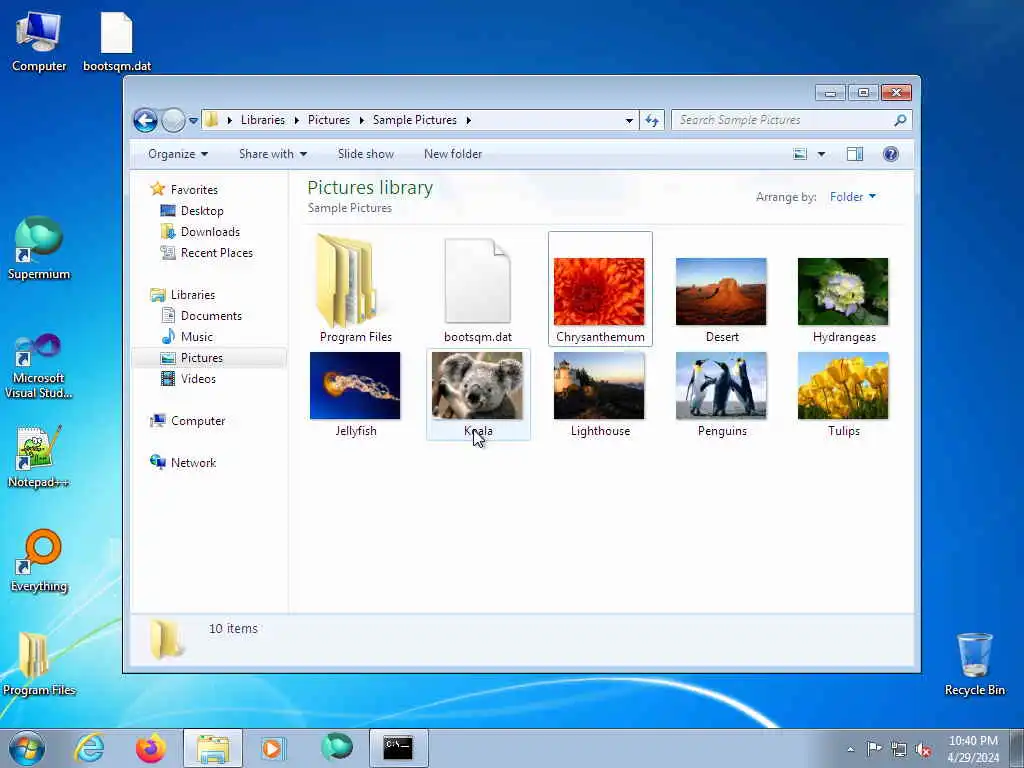Select Supermium shortcut on desktop

click(39, 249)
